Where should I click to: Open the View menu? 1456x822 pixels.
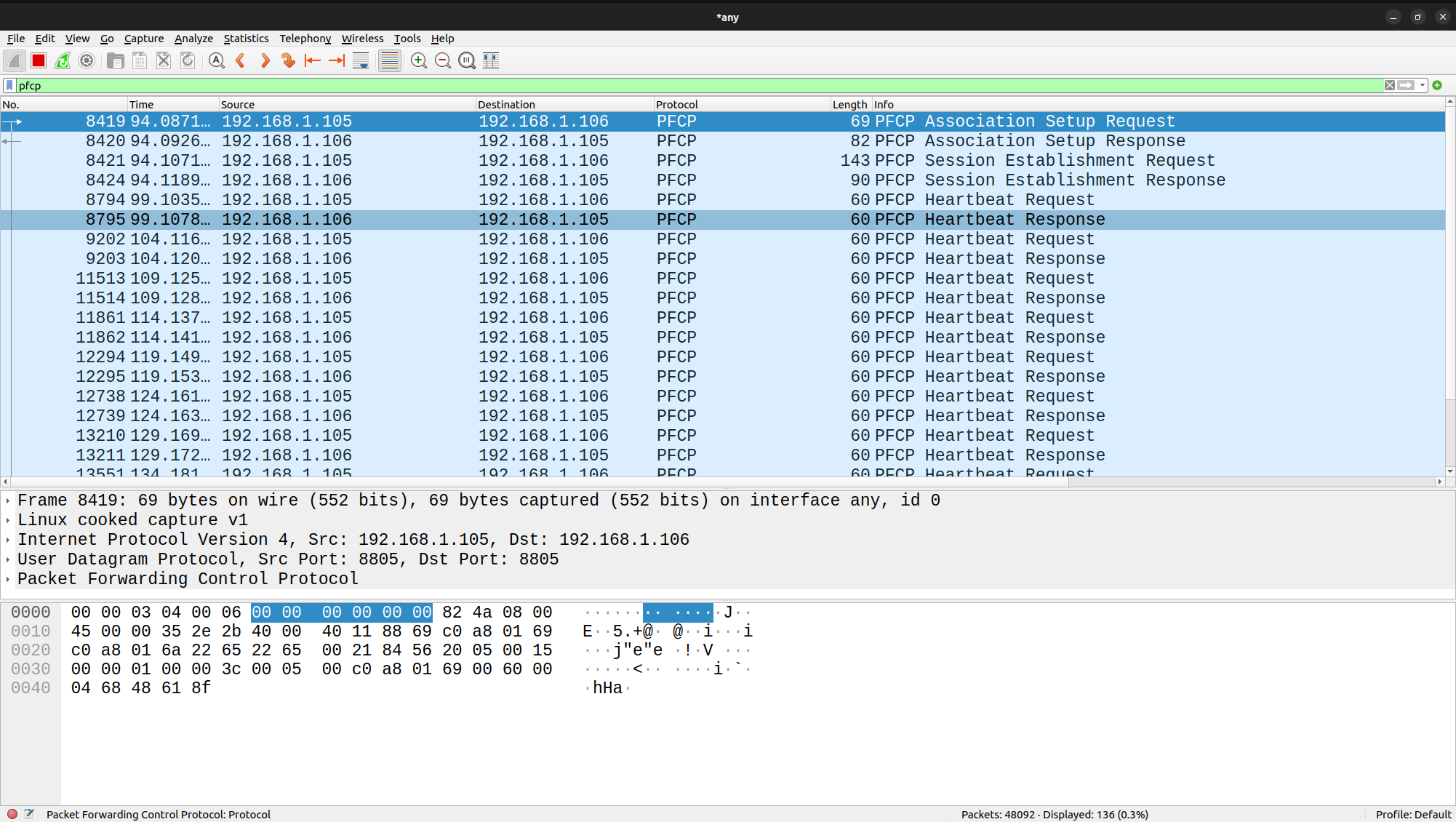[x=77, y=39]
